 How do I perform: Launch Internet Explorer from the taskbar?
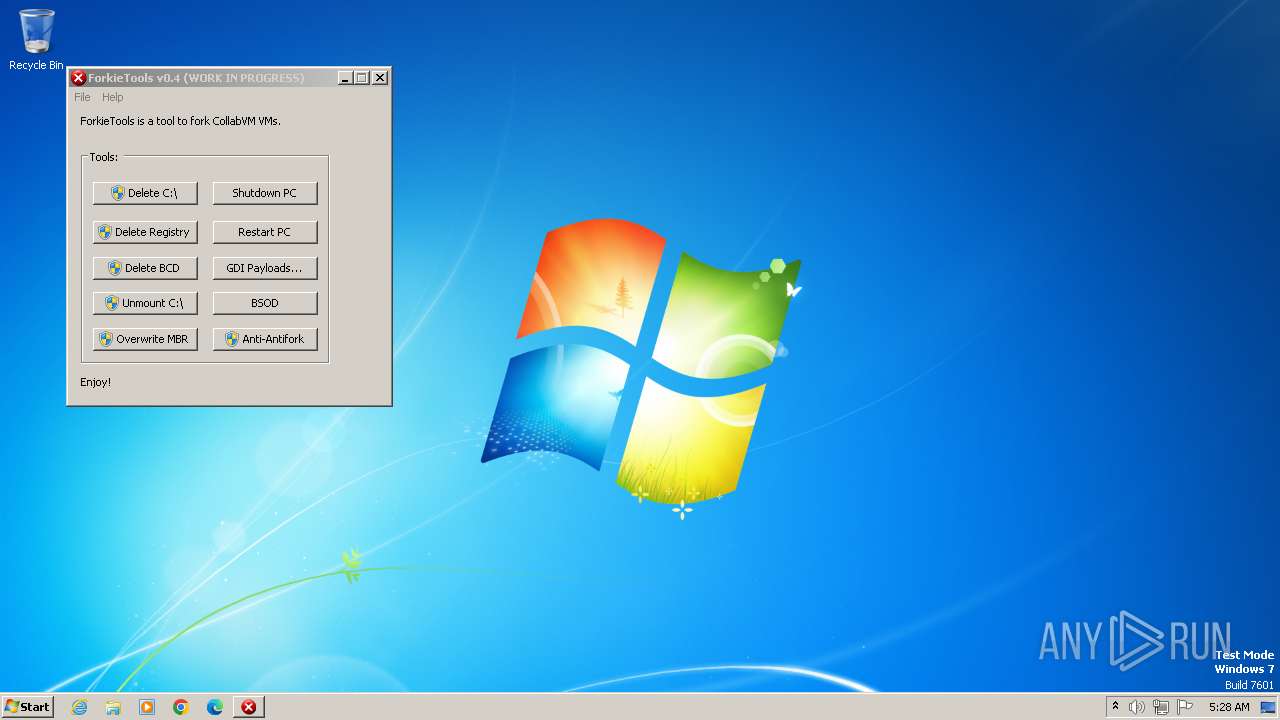click(x=79, y=707)
